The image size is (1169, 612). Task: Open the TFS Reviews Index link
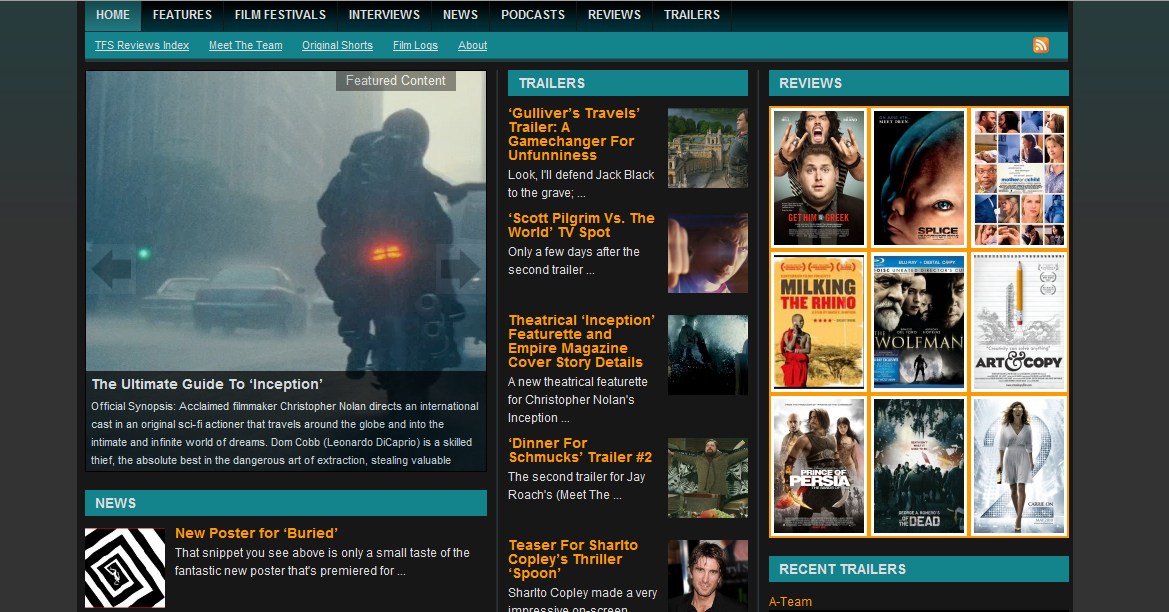coord(142,45)
